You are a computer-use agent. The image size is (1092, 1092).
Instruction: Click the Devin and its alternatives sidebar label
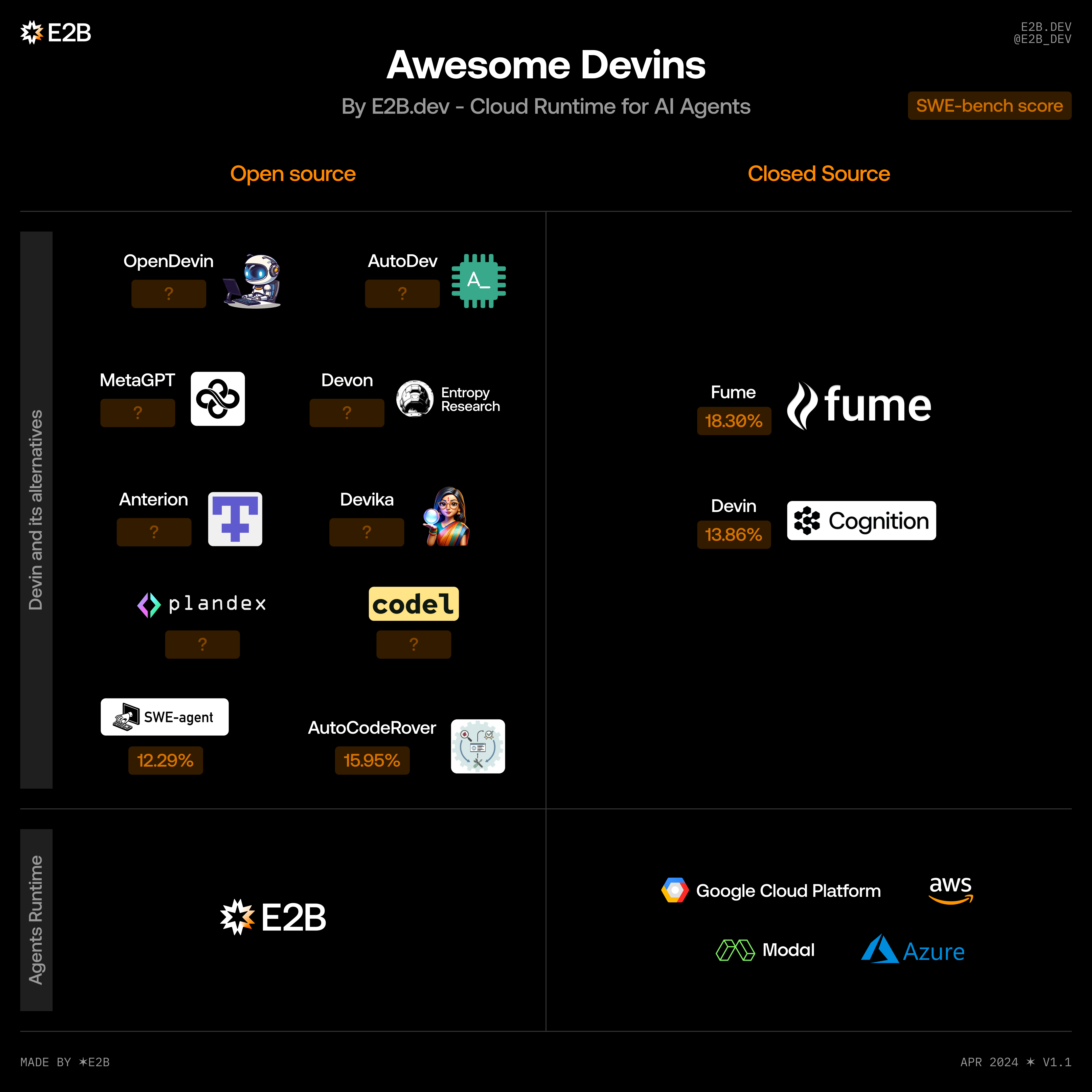pos(36,510)
